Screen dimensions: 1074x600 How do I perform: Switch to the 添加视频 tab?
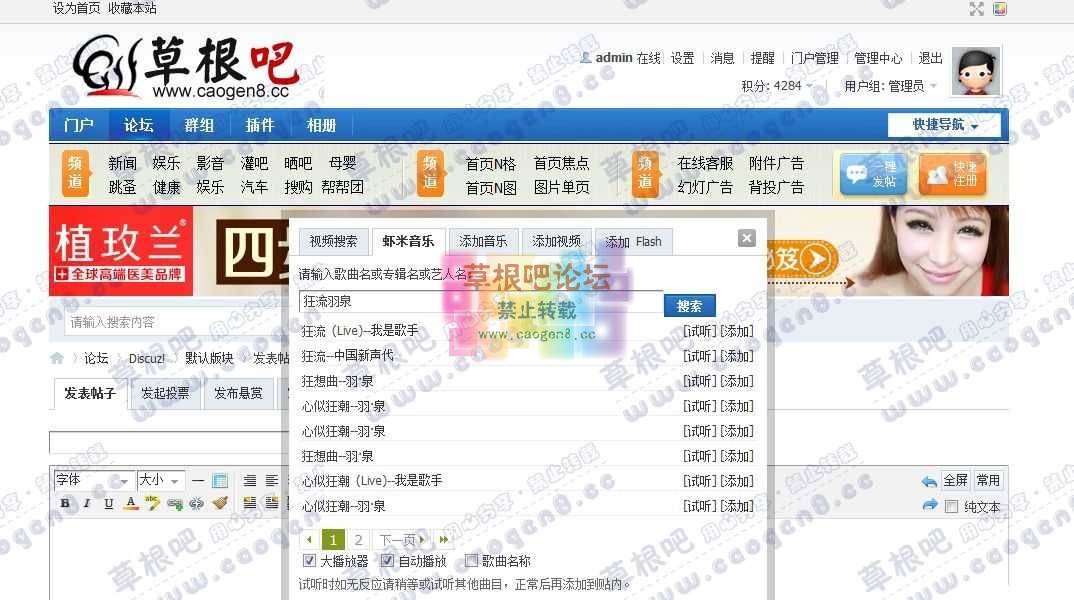(x=556, y=241)
